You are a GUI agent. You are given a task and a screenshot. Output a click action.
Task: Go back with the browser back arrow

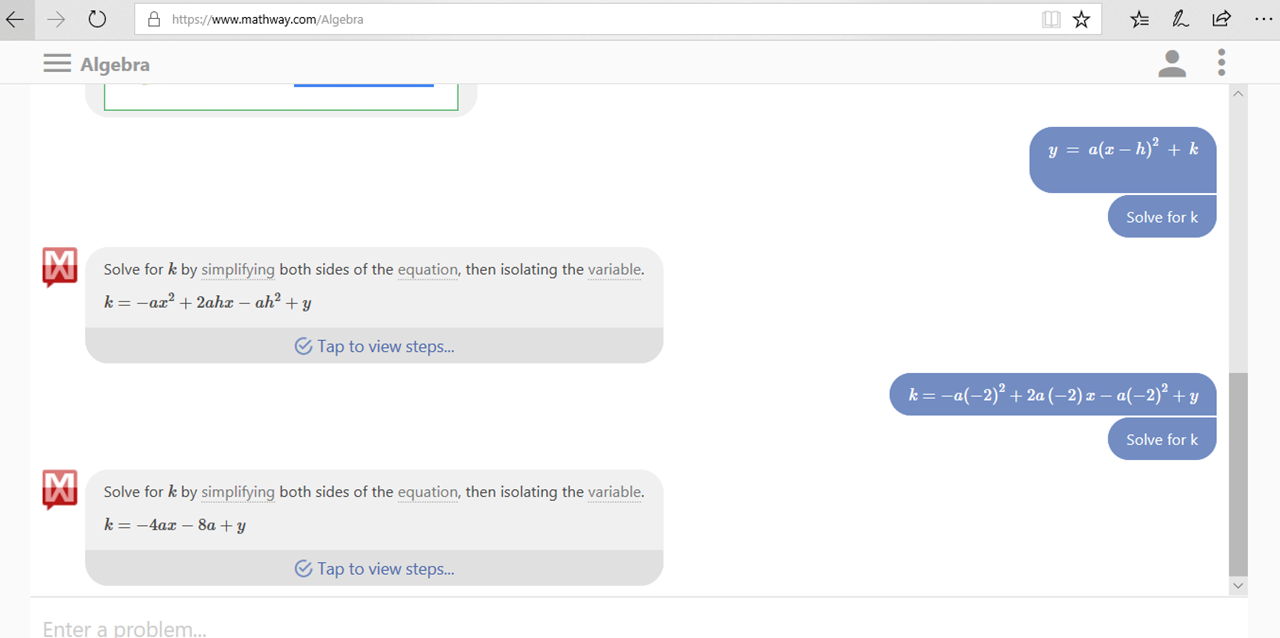click(x=15, y=19)
